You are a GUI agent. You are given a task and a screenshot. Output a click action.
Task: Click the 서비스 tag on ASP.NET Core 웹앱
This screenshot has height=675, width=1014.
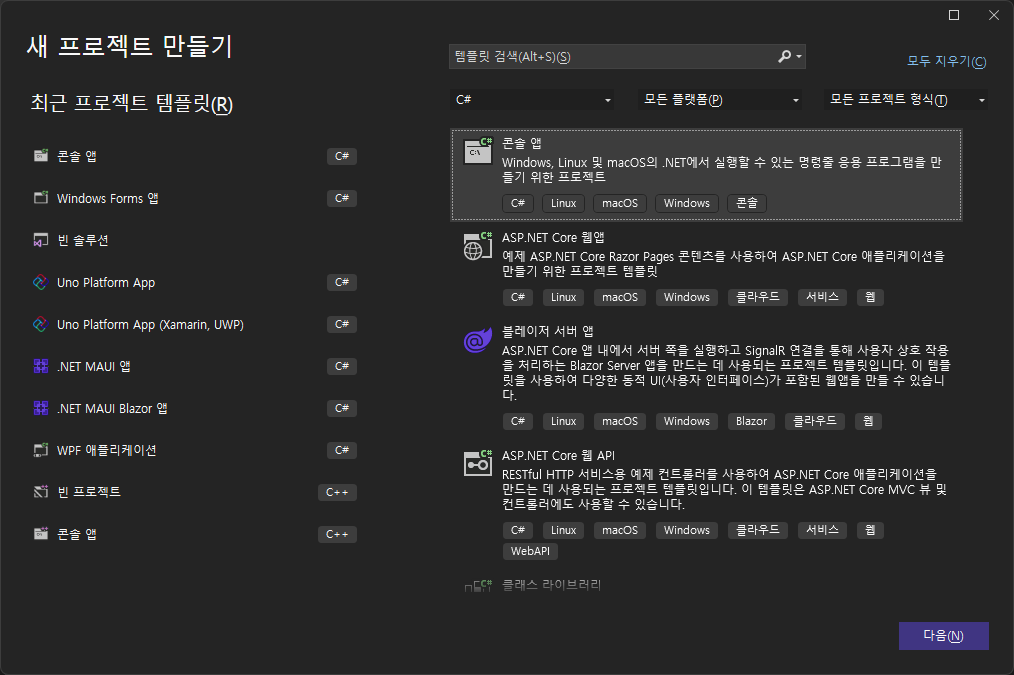822,297
